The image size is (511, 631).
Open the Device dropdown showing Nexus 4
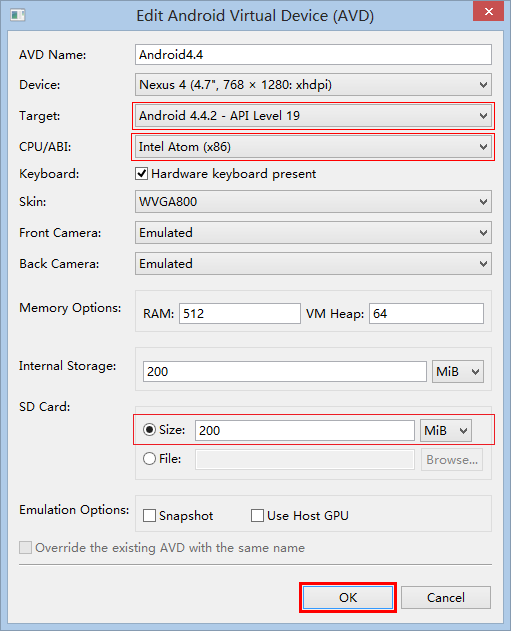(x=313, y=85)
